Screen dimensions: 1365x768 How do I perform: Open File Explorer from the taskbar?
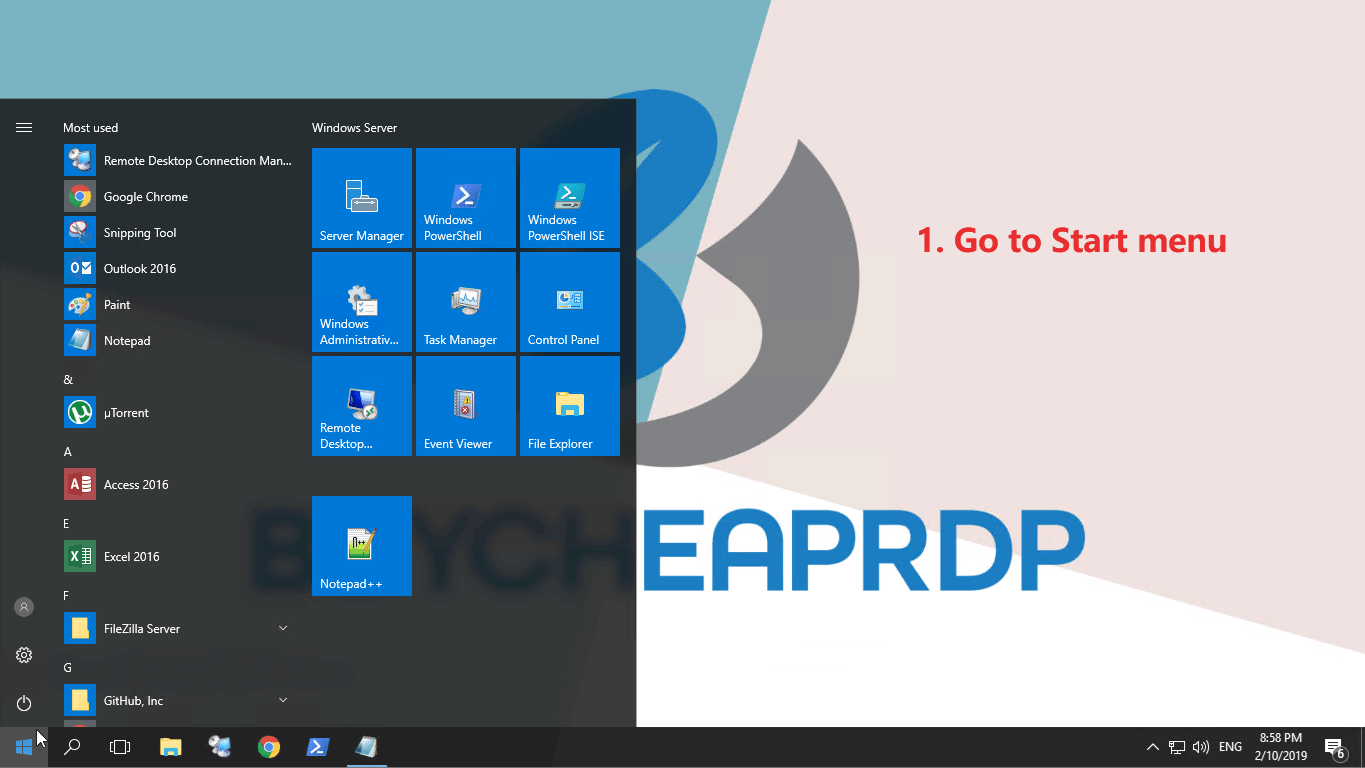171,747
